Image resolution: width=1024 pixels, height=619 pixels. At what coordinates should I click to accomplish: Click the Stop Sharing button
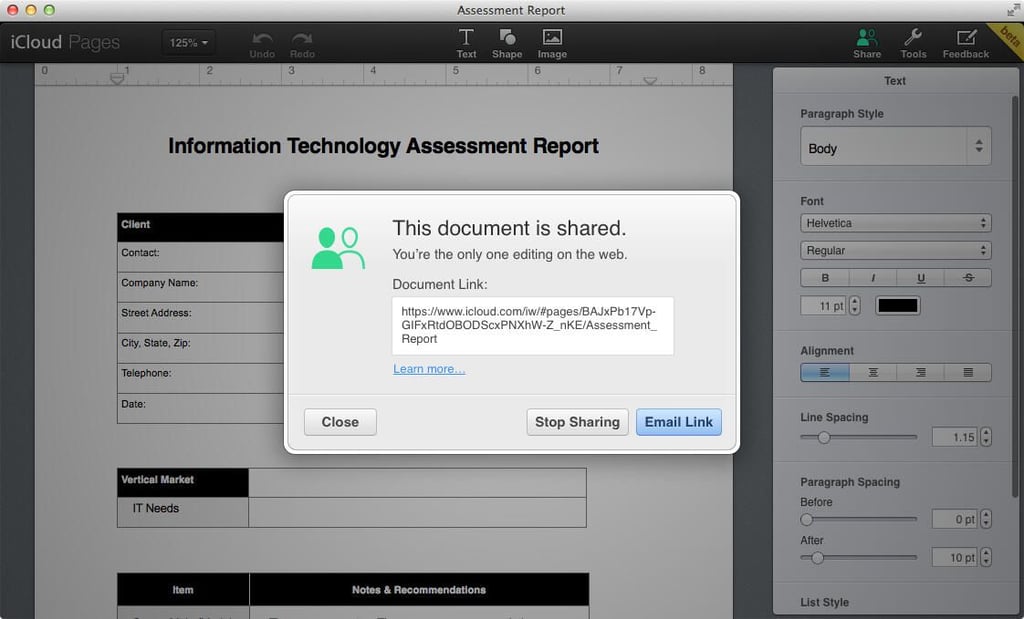[x=577, y=422]
